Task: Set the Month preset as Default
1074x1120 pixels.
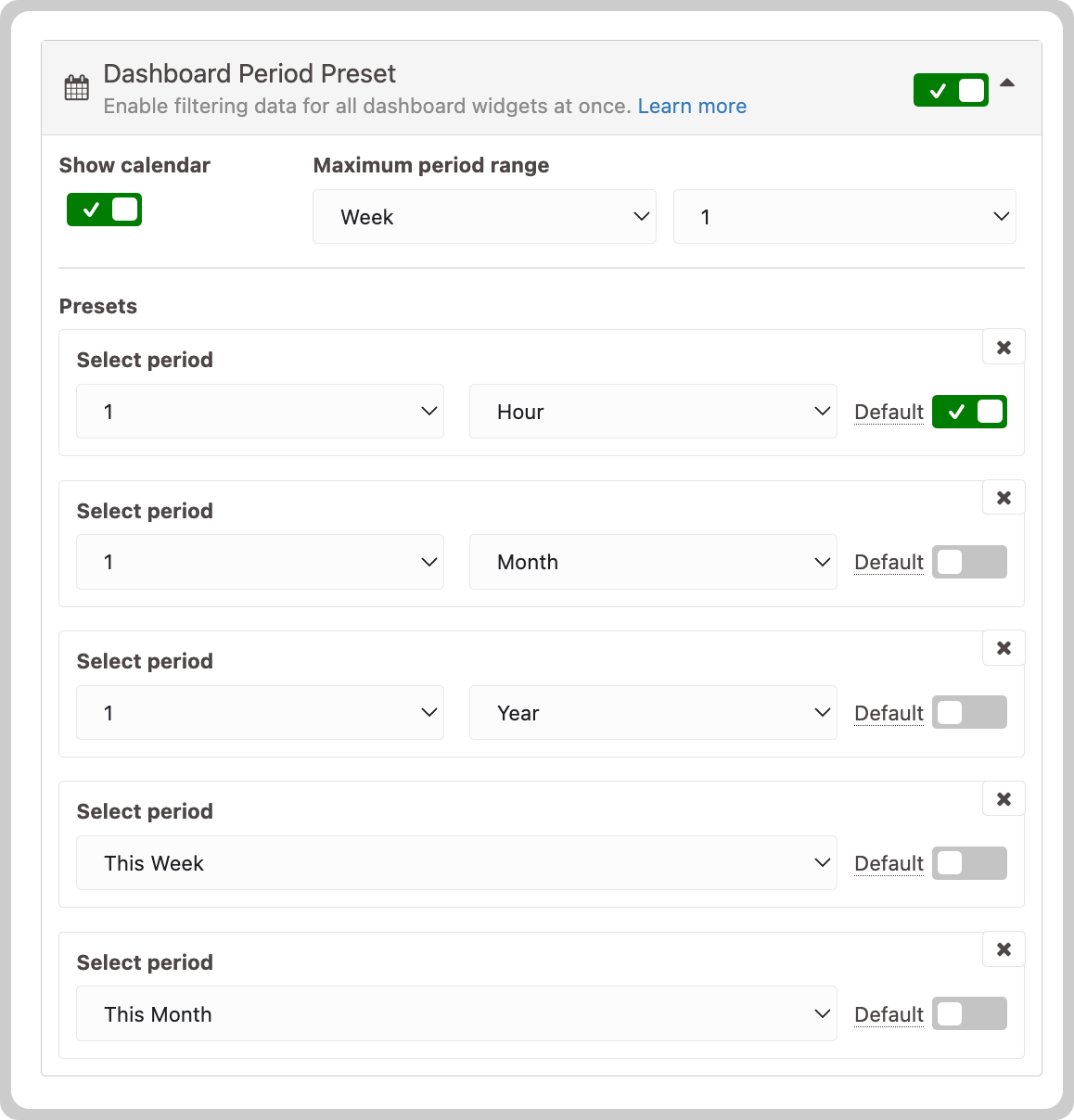Action: [969, 562]
